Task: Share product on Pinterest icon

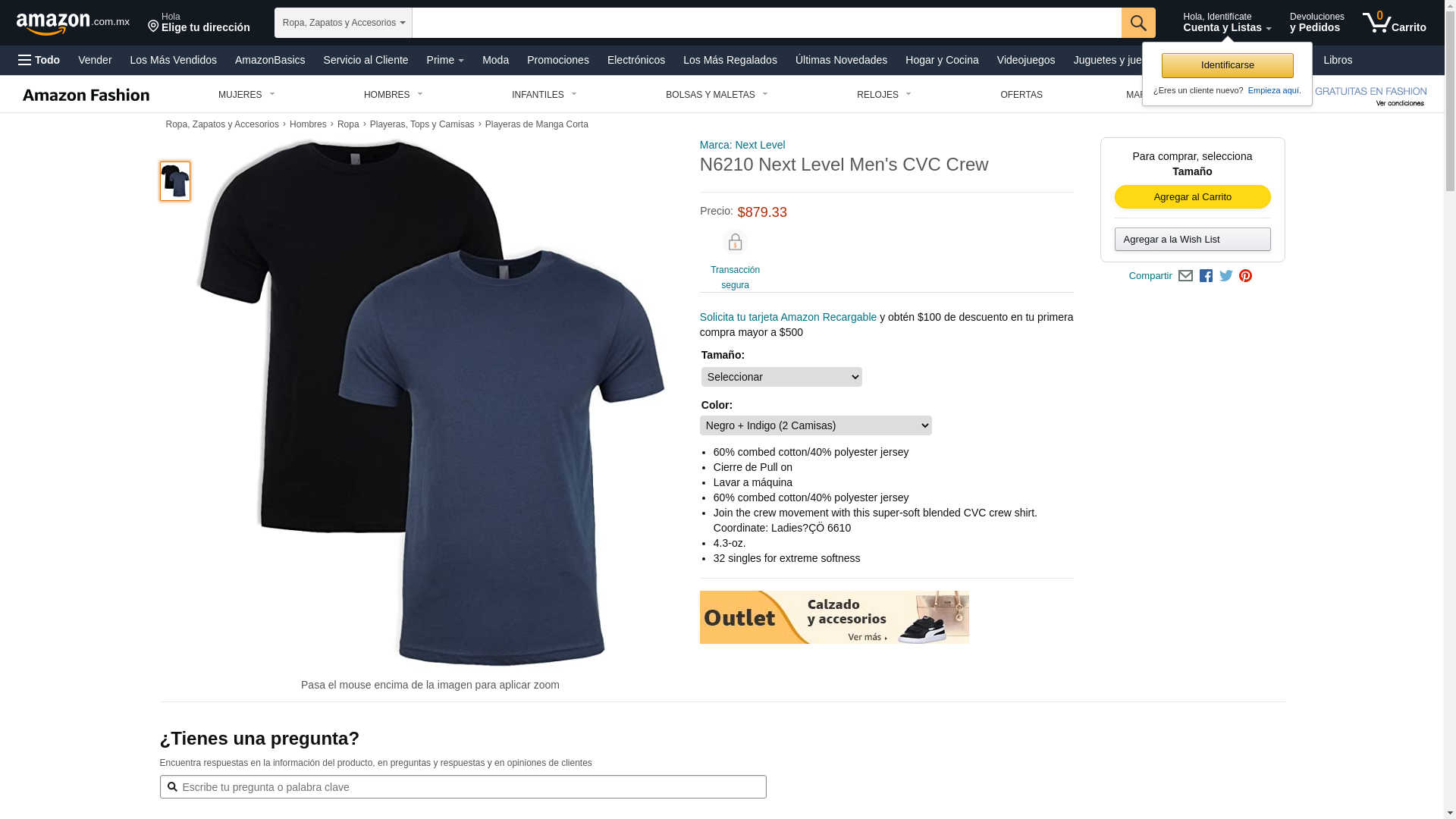Action: coord(1245,276)
